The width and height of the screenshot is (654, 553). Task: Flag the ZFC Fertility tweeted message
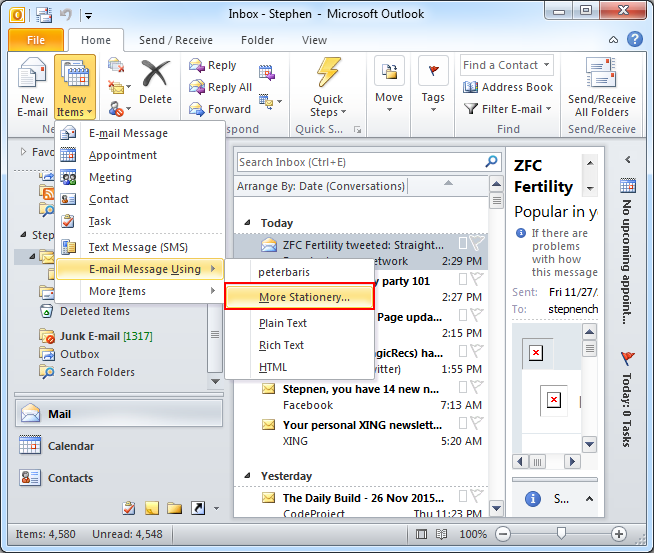477,242
